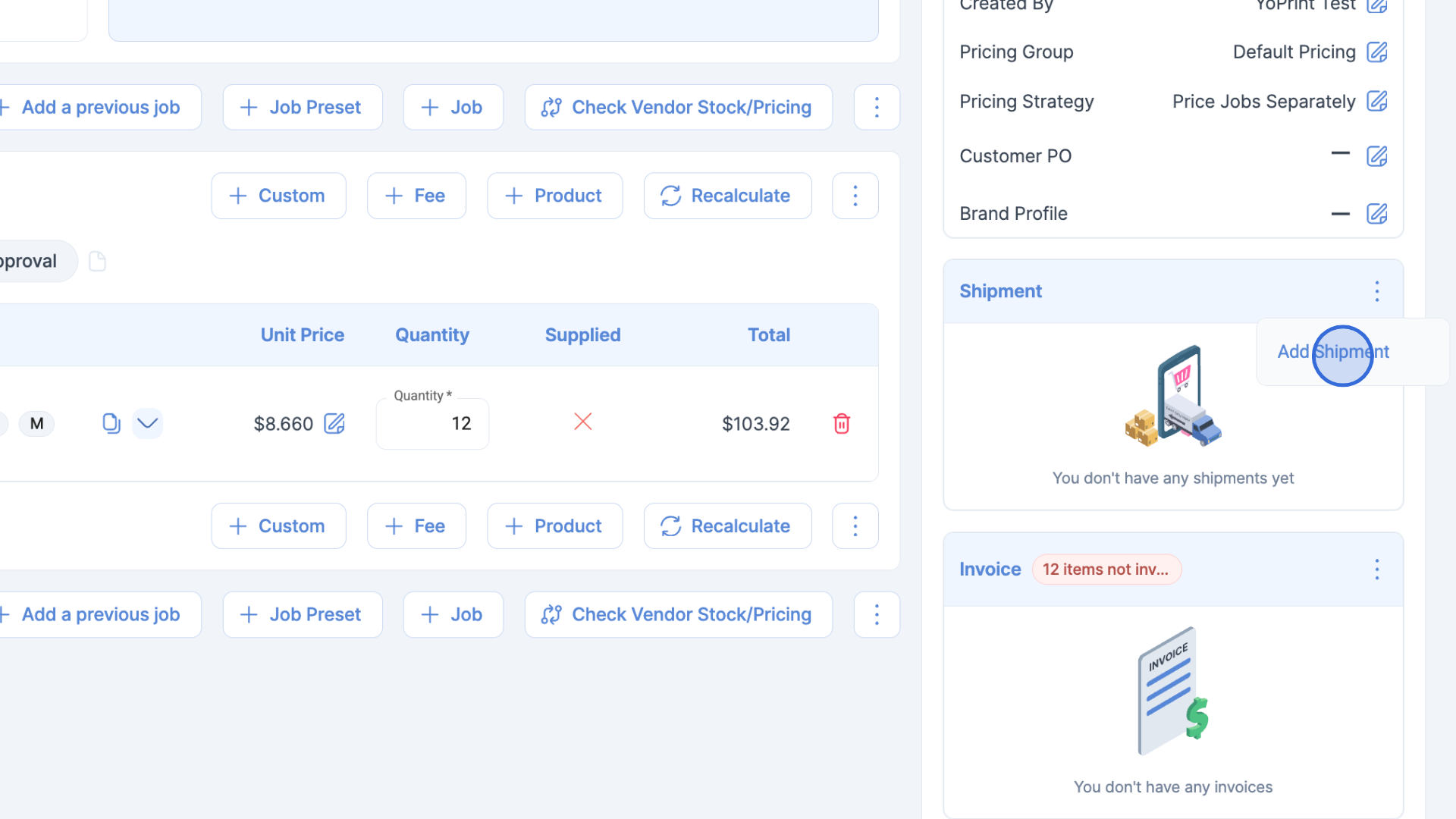This screenshot has height=819, width=1456.
Task: Select Add Shipment menu item
Action: pos(1332,352)
